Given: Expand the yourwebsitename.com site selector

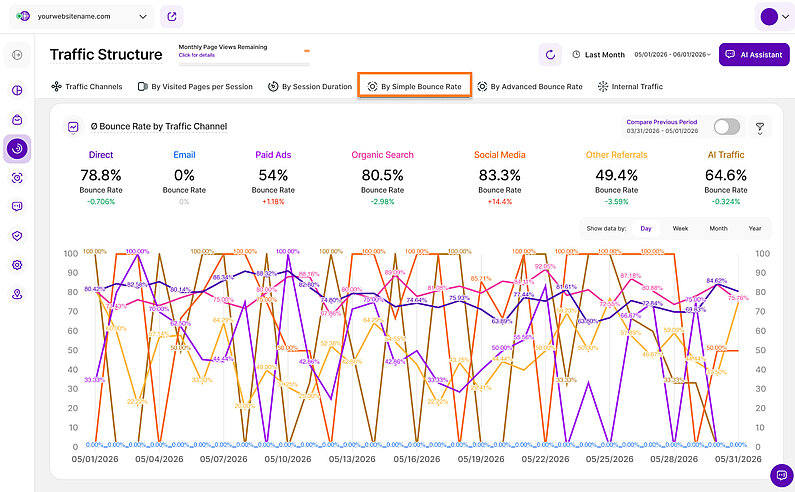Looking at the screenshot, I should point(82,17).
